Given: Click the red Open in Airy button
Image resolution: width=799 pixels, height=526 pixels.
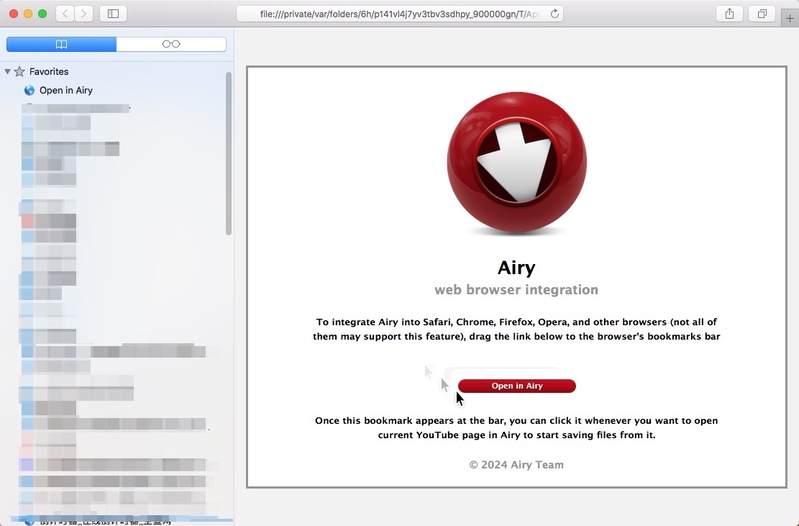Looking at the screenshot, I should pos(517,386).
